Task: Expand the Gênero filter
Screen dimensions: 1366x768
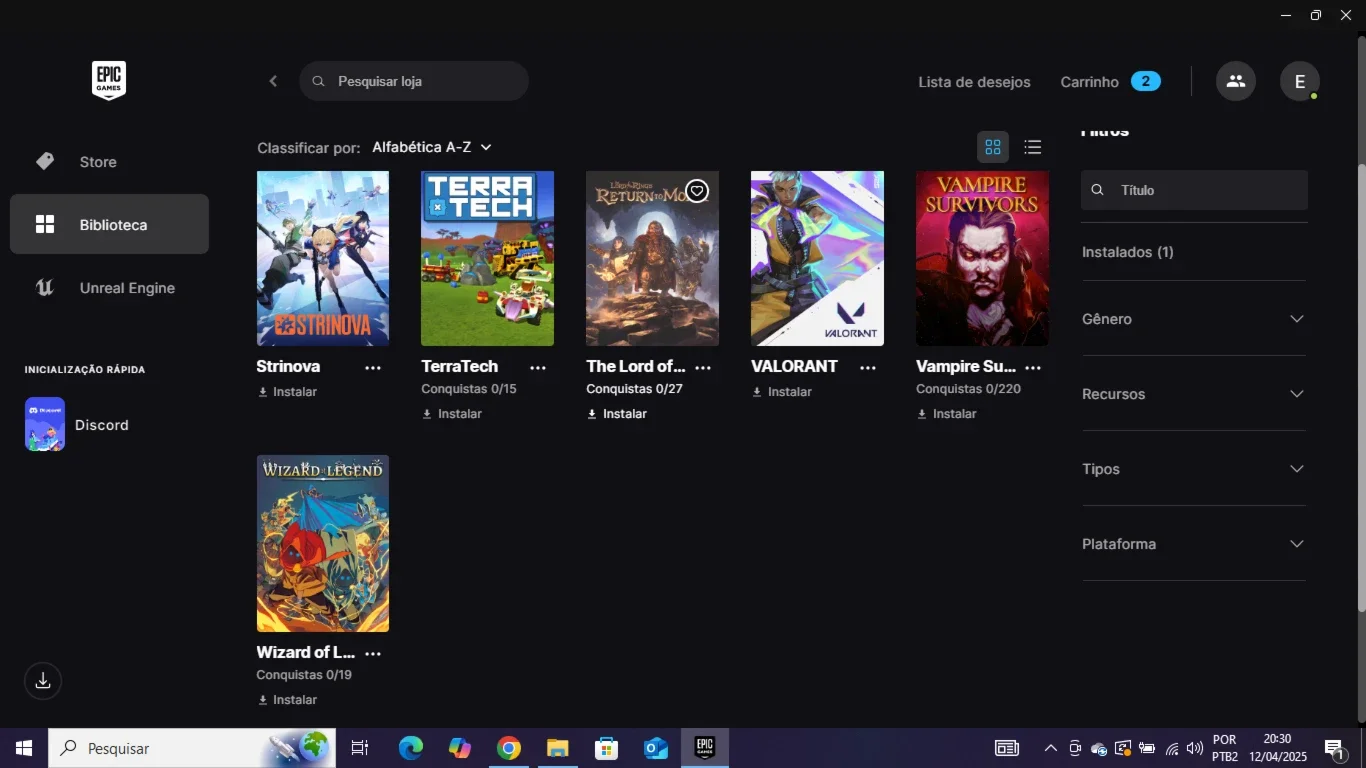Action: pos(1194,319)
